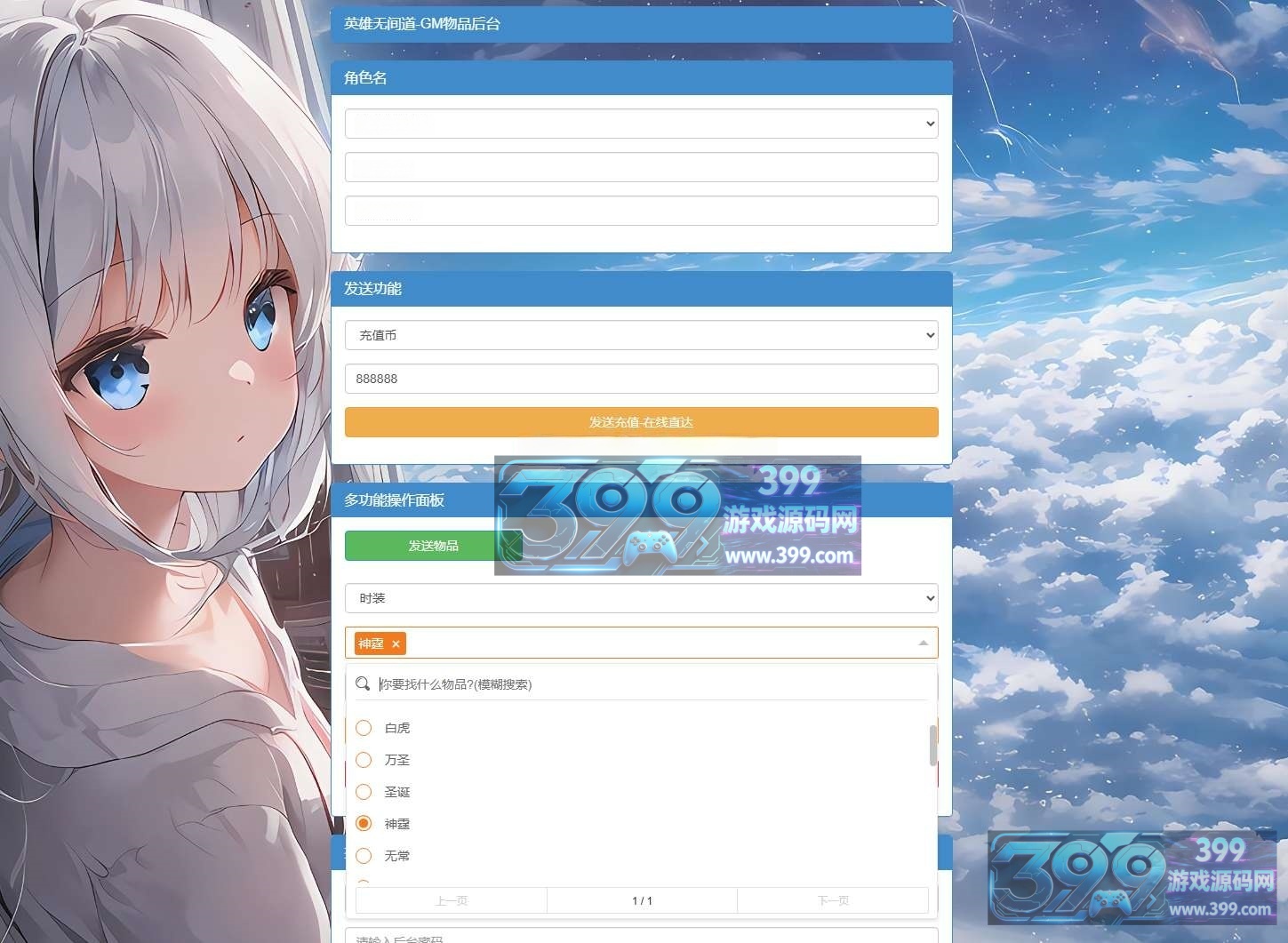Image resolution: width=1288 pixels, height=943 pixels.
Task: Click the item list scrollbar thumb
Action: coord(932,745)
